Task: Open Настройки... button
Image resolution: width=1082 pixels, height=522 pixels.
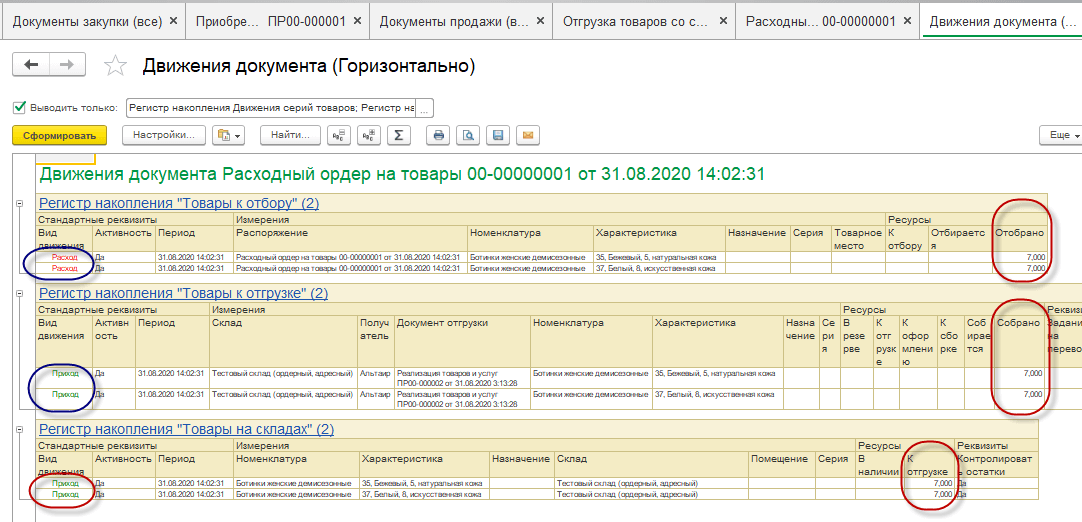Action: tap(164, 135)
